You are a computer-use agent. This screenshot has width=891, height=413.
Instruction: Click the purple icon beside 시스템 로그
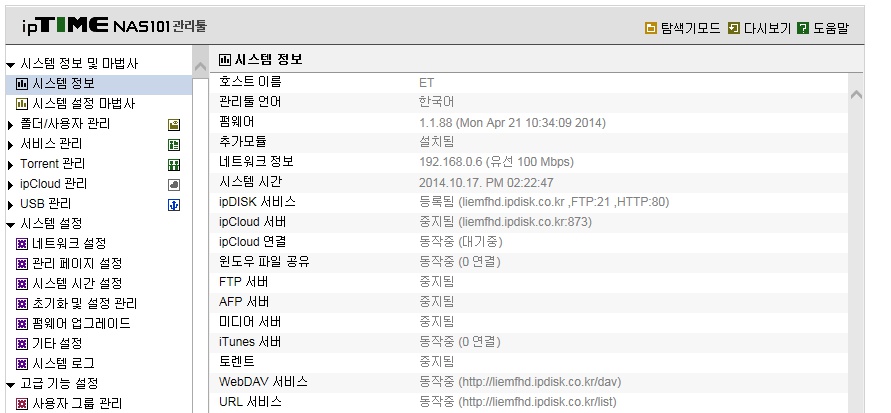[22, 364]
